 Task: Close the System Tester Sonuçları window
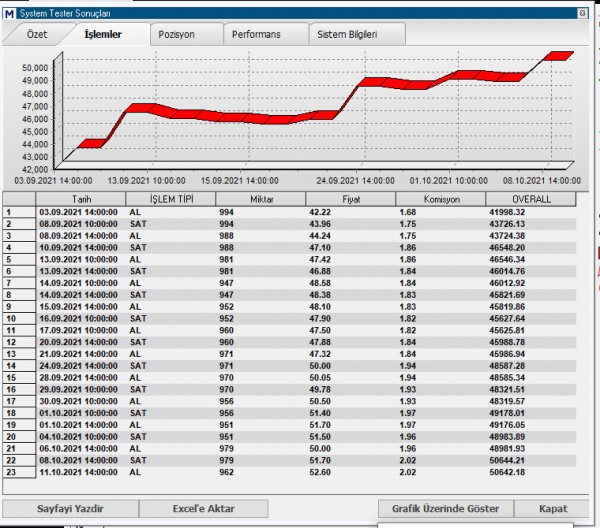click(x=582, y=13)
